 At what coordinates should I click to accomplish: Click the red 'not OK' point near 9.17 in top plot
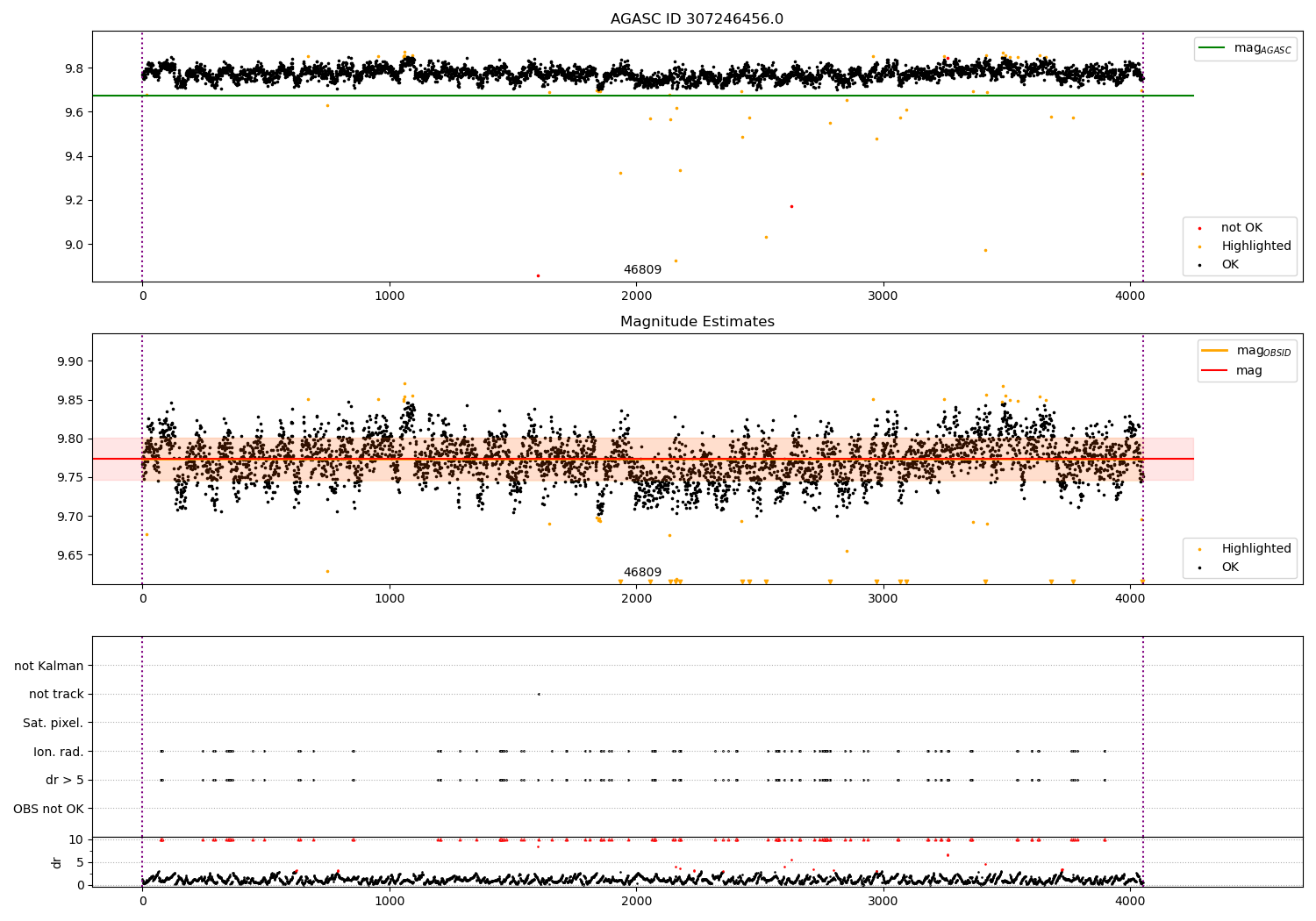[791, 207]
